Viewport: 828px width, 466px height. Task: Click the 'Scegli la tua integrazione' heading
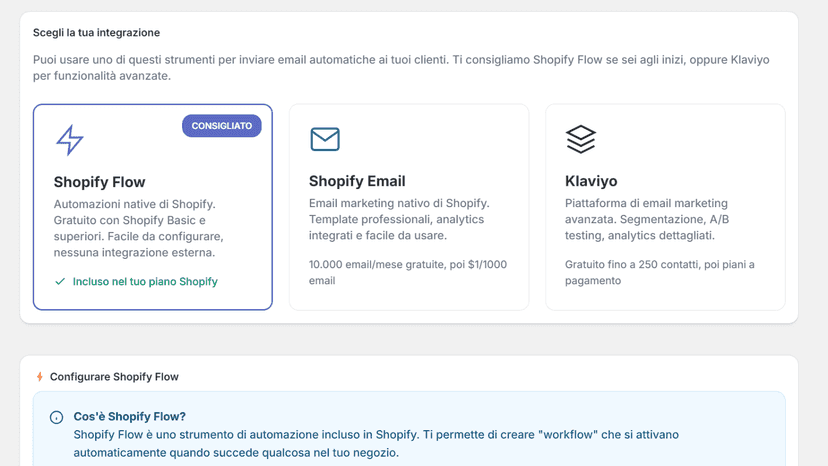(x=96, y=33)
